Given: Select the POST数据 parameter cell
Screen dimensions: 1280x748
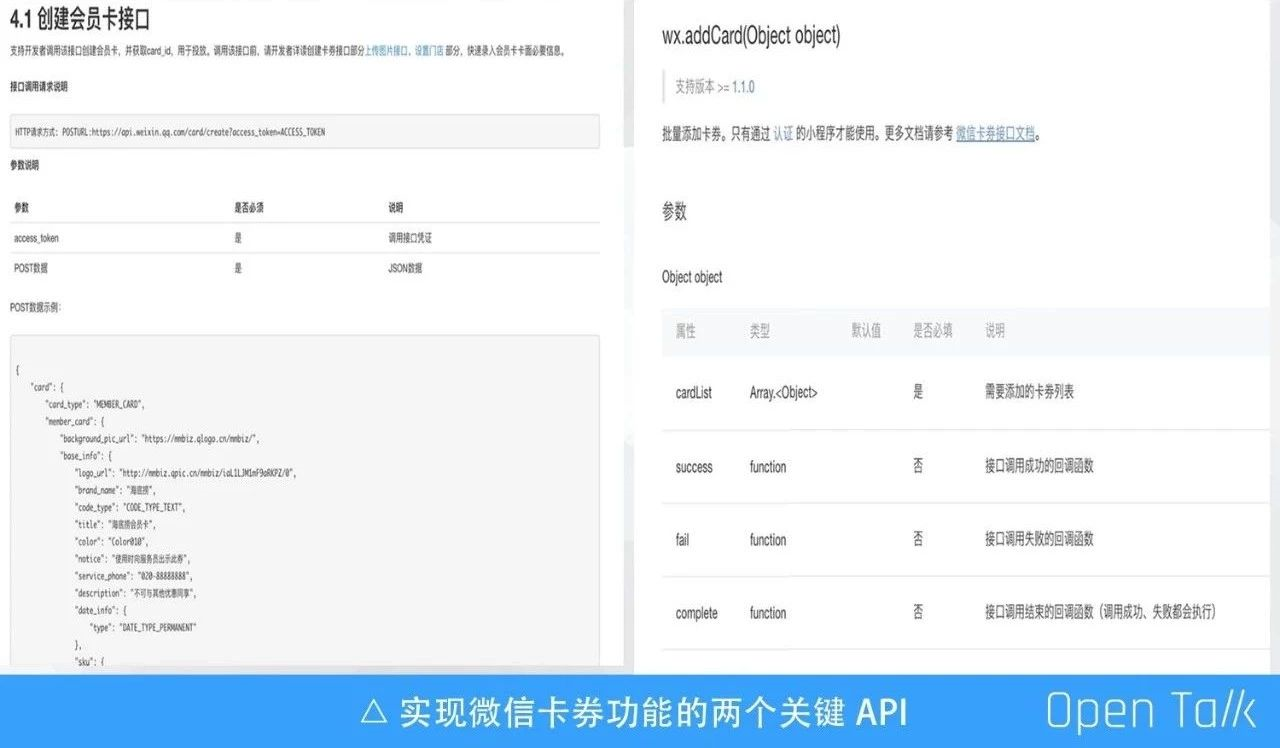Looking at the screenshot, I should tap(31, 268).
